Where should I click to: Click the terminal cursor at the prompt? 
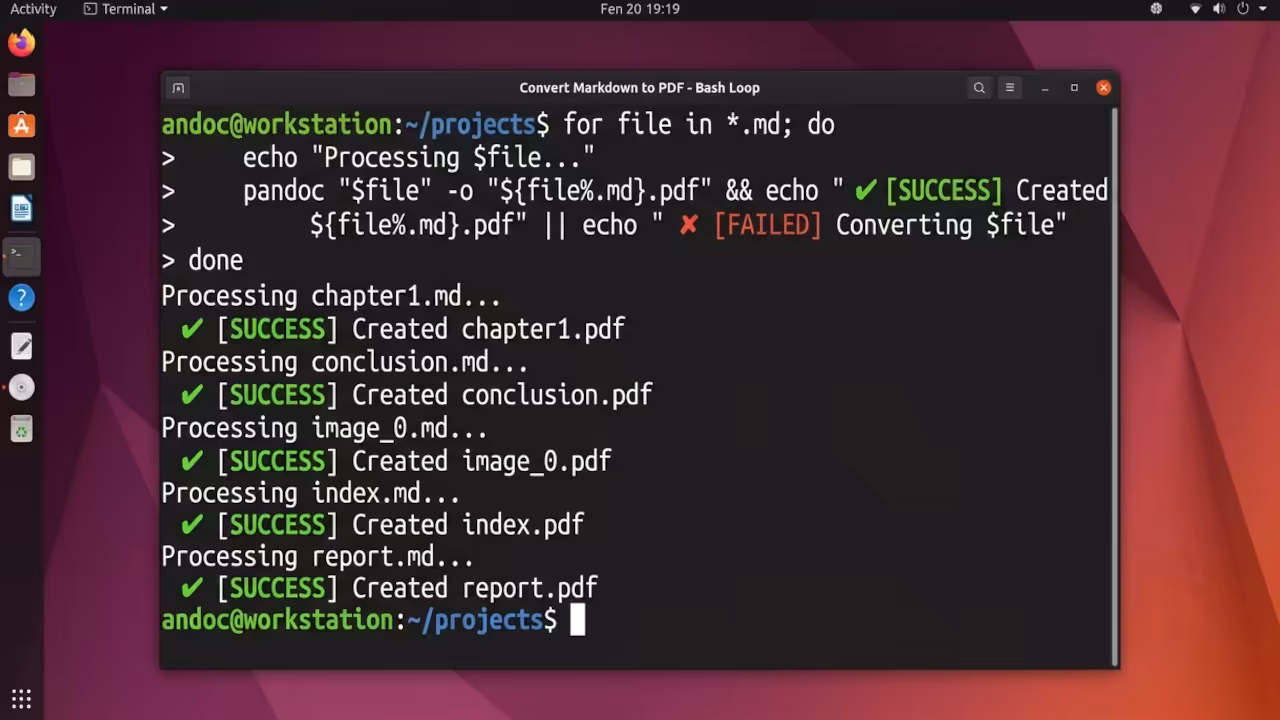pos(577,620)
